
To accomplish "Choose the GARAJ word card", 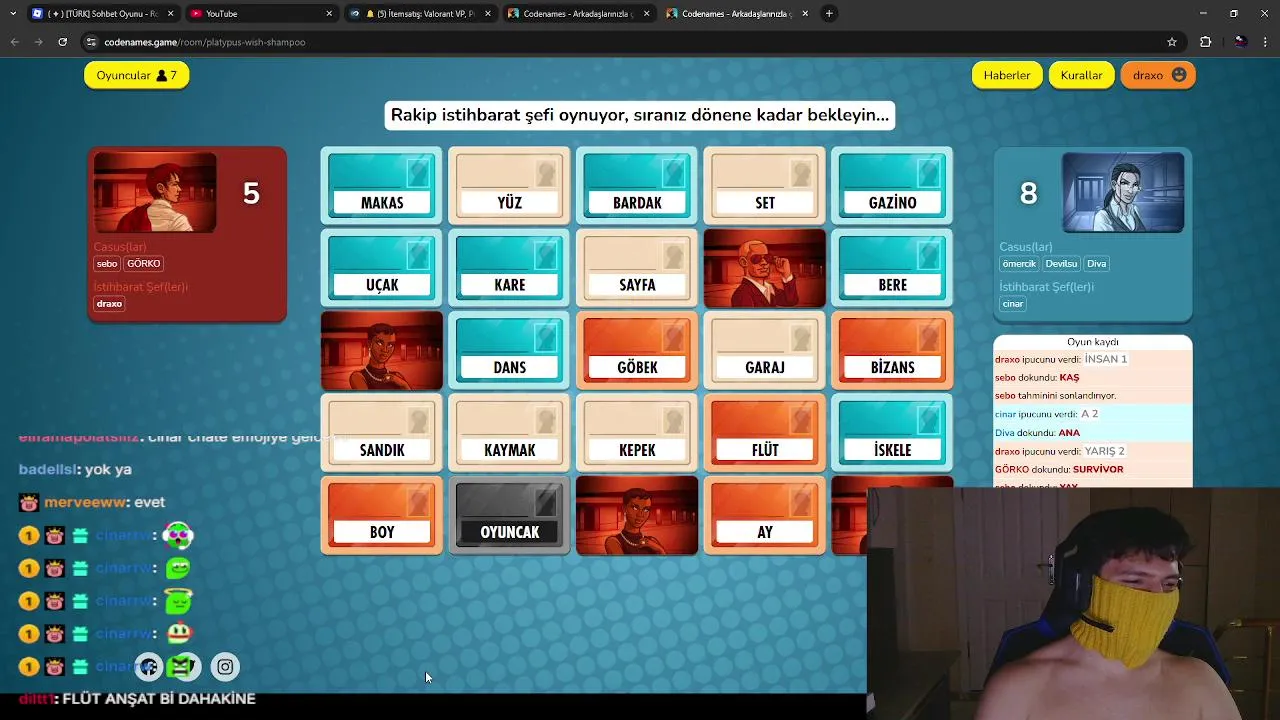I will 765,350.
